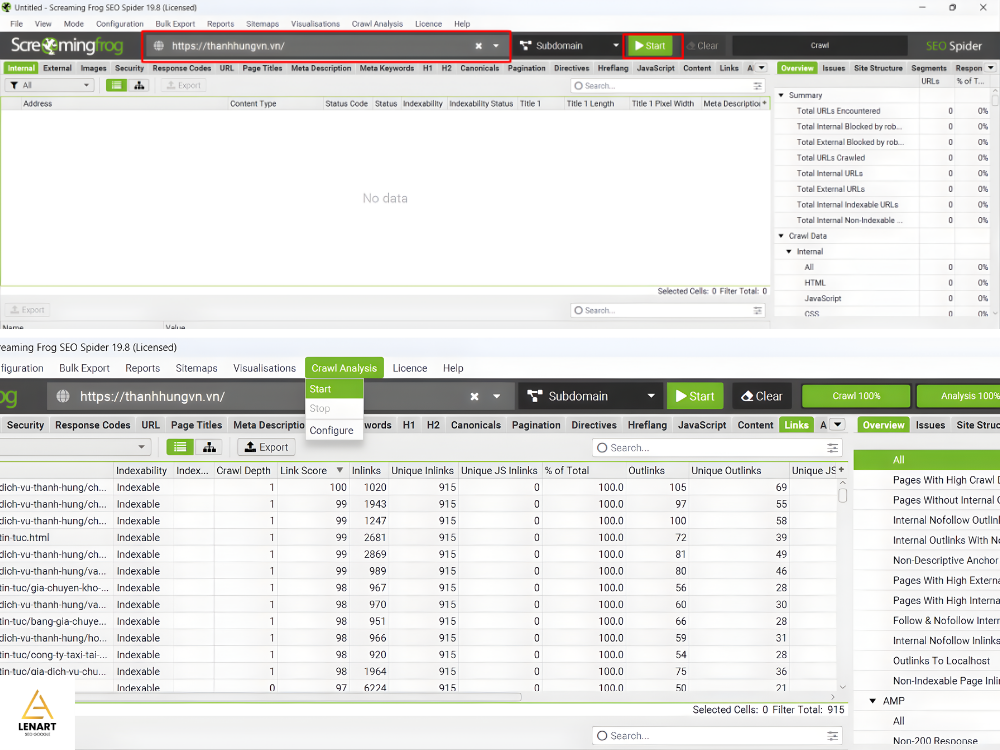This screenshot has width=1000, height=750.
Task: Click the enabled Export button
Action: [266, 447]
